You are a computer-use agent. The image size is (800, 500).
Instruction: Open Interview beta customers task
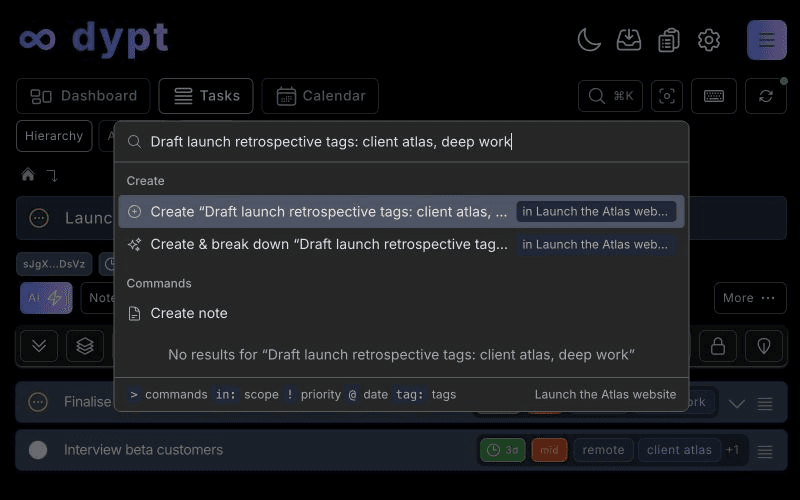pyautogui.click(x=143, y=450)
